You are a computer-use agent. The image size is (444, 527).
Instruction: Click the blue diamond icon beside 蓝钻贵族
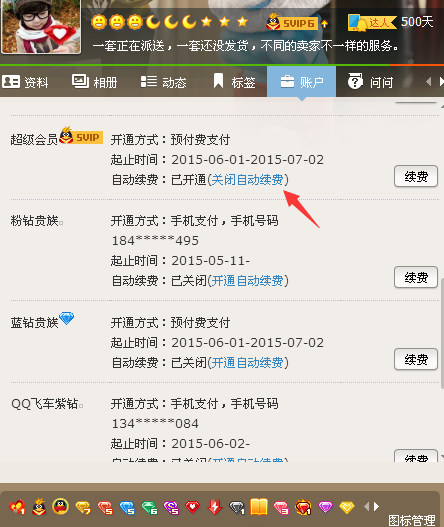pyautogui.click(x=67, y=318)
